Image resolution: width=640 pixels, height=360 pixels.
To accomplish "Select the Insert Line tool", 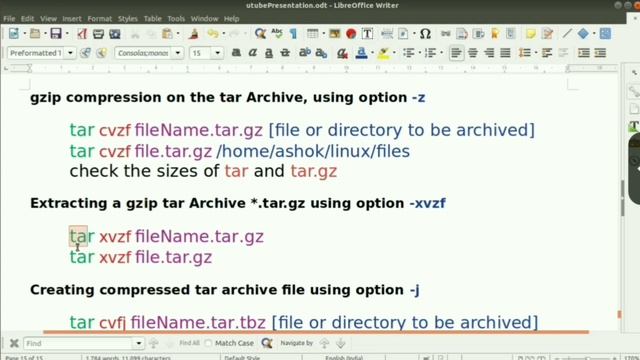I will (567, 34).
